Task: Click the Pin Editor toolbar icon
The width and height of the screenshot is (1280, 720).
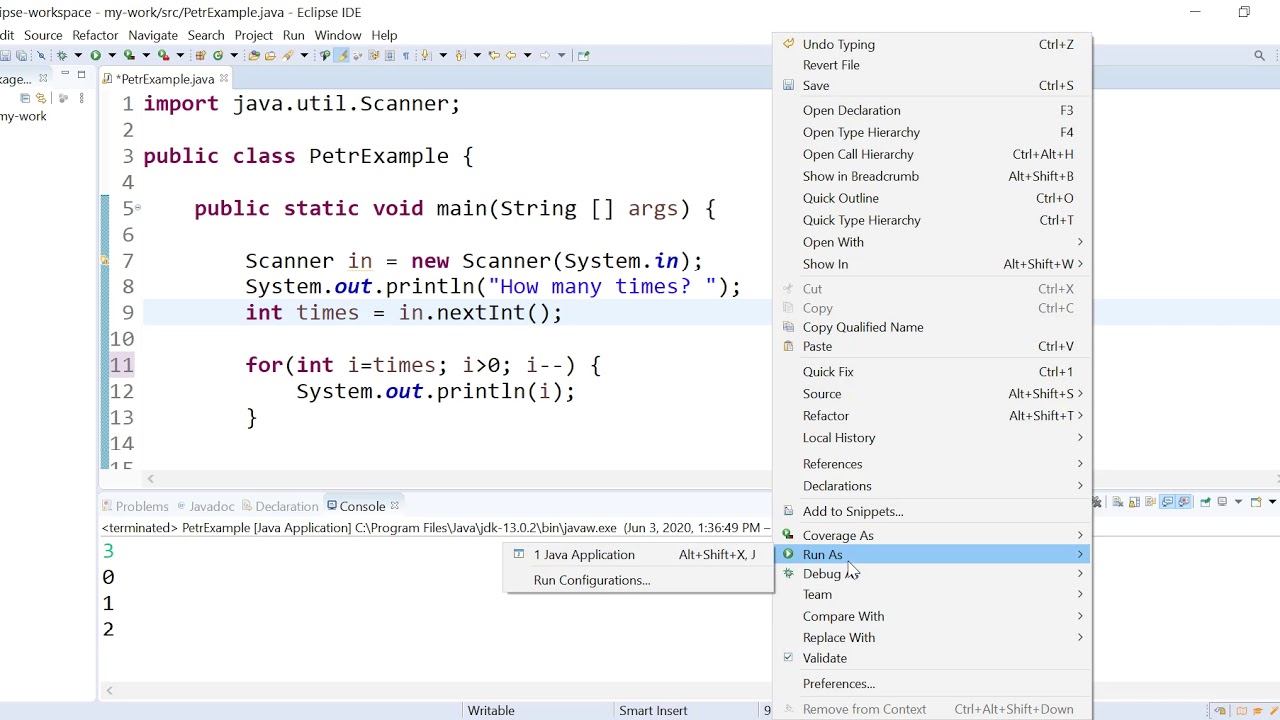Action: [583, 56]
